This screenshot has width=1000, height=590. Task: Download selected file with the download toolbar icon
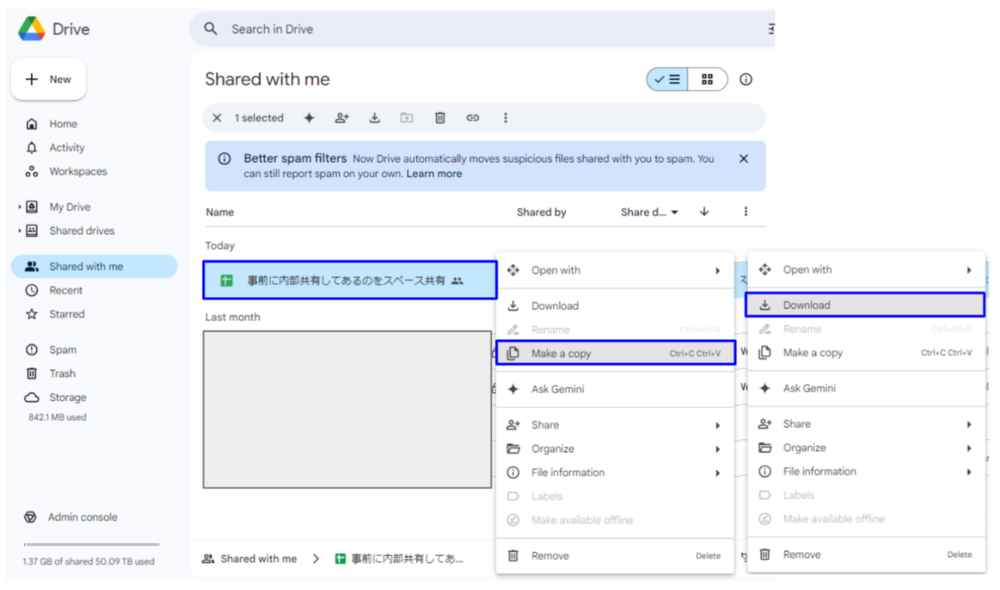click(373, 117)
